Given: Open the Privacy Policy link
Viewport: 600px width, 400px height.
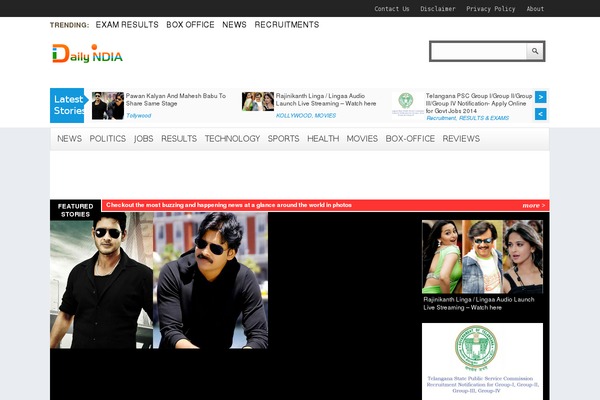Looking at the screenshot, I should (x=490, y=8).
